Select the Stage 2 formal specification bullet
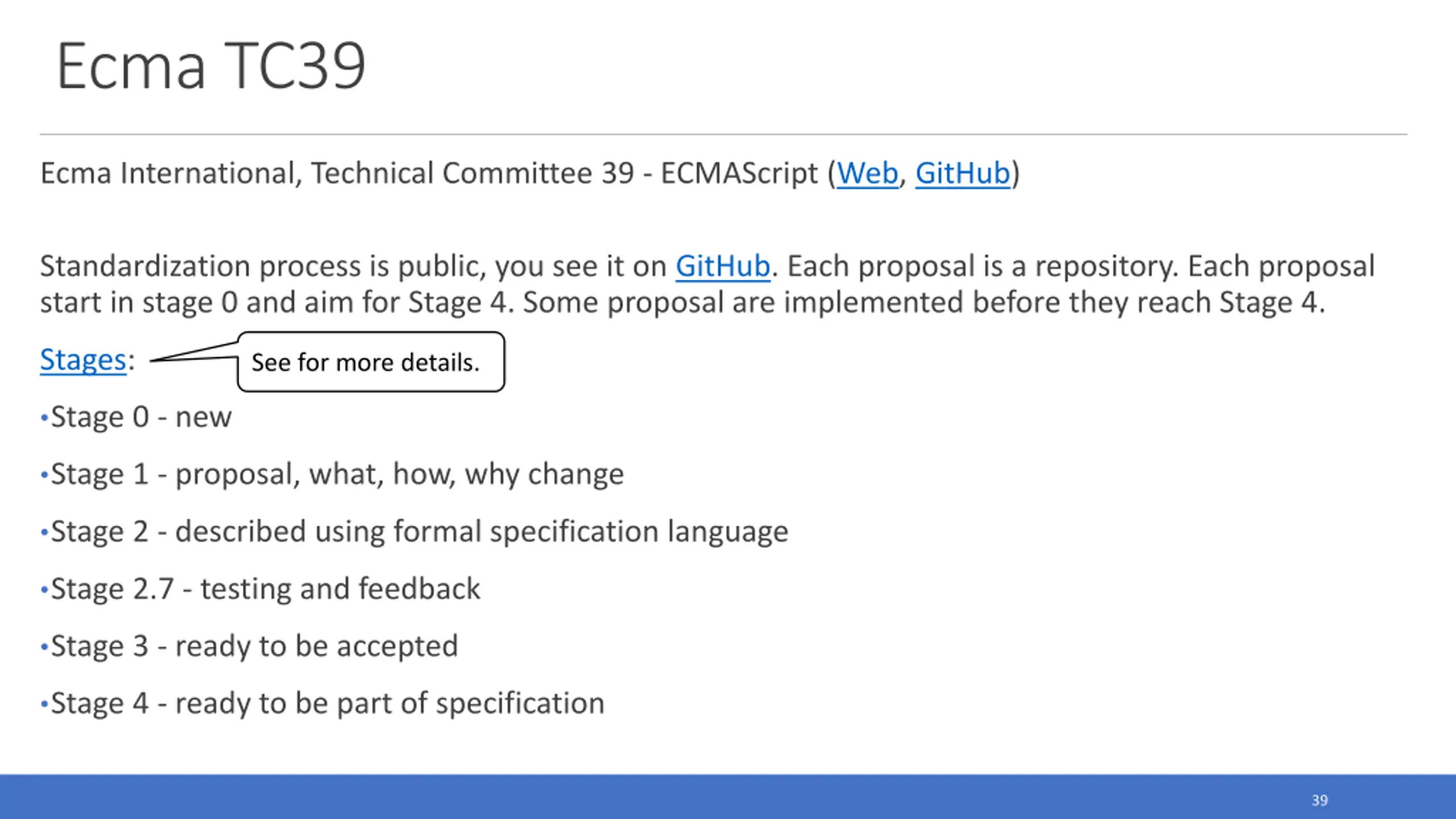This screenshot has height=819, width=1456. pyautogui.click(x=420, y=532)
